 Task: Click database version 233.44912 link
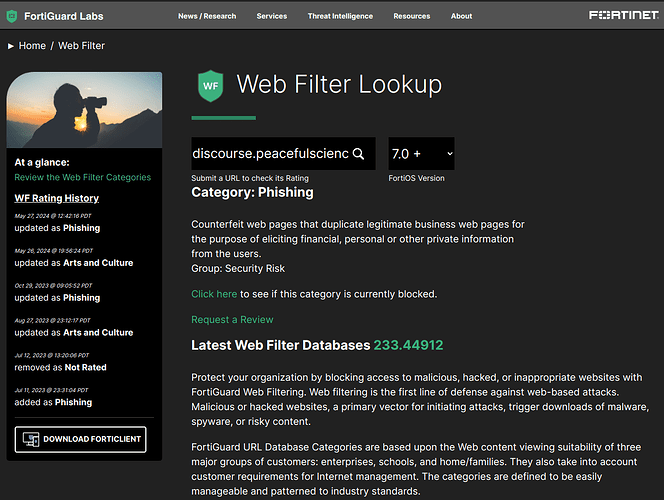tap(408, 345)
